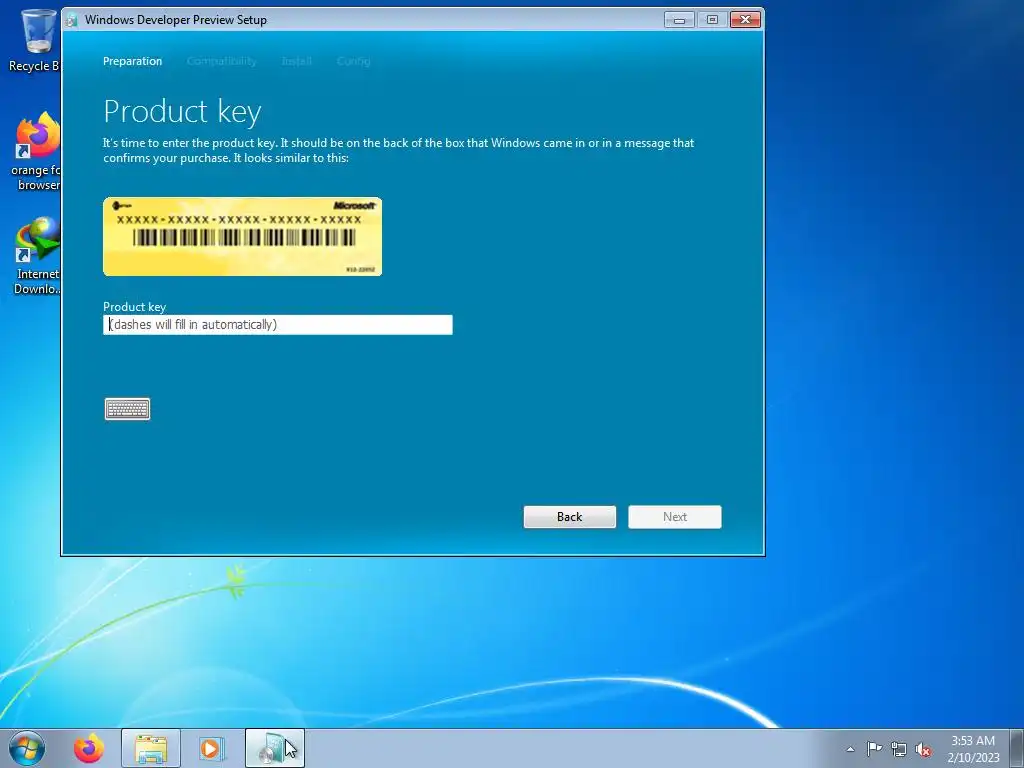
Task: Click the Show desktop strip beside the clock
Action: (1017, 748)
